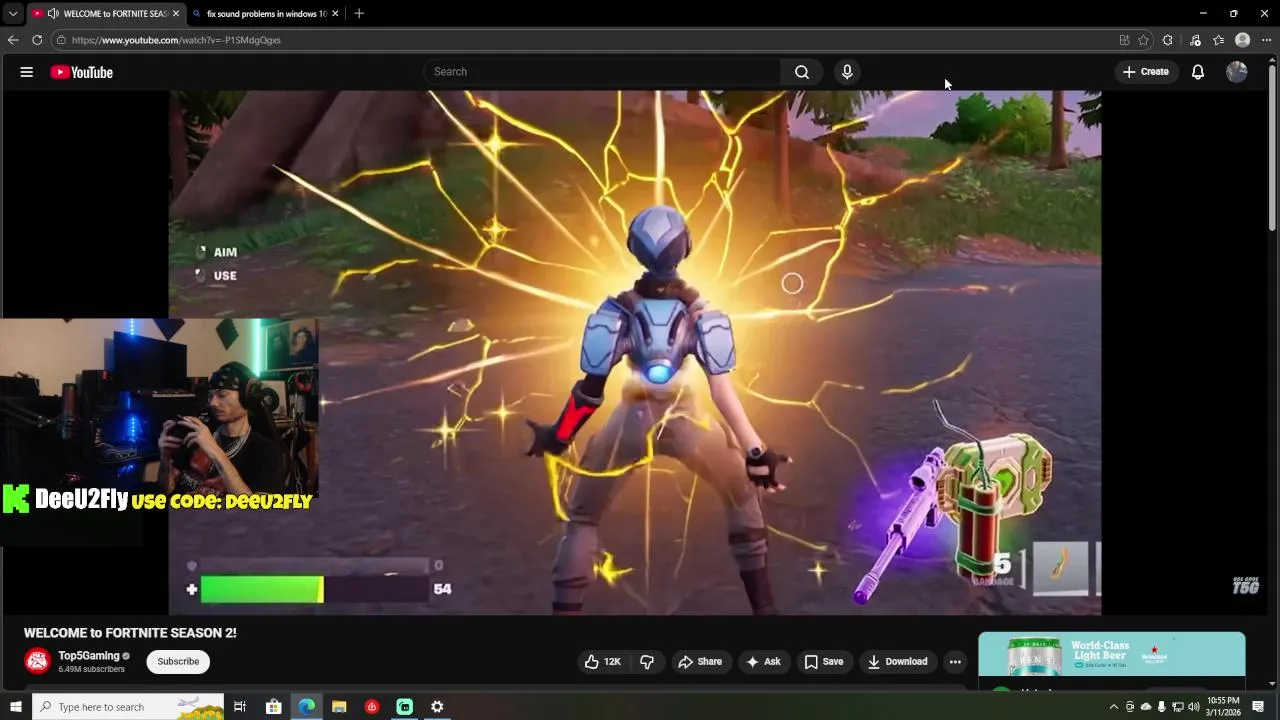Open the clock showing 10:55 PM
The width and height of the screenshot is (1280, 720).
tap(1224, 707)
